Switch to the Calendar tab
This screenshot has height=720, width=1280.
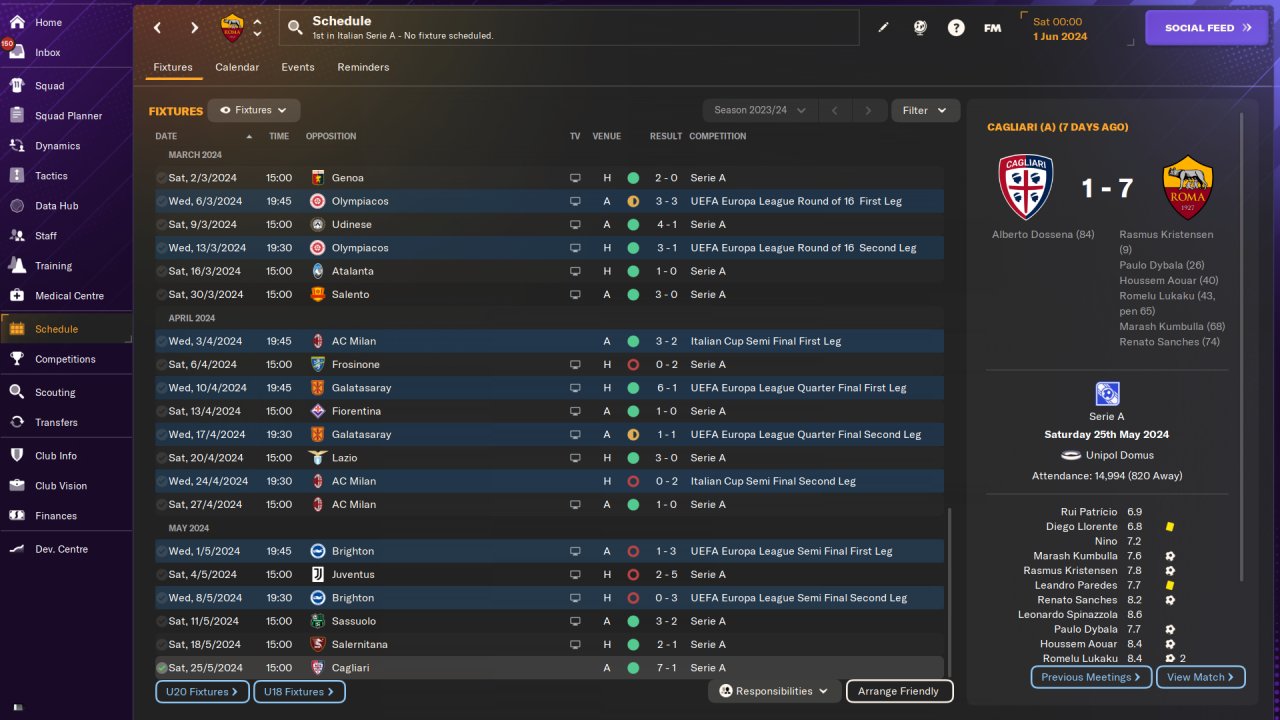click(x=237, y=67)
